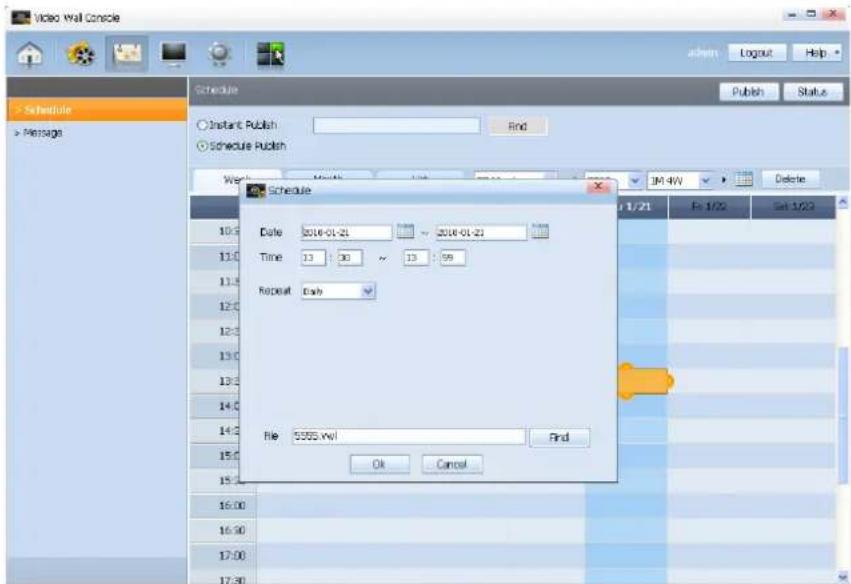
Task: Confirm the dialog with Ok
Action: 379,464
